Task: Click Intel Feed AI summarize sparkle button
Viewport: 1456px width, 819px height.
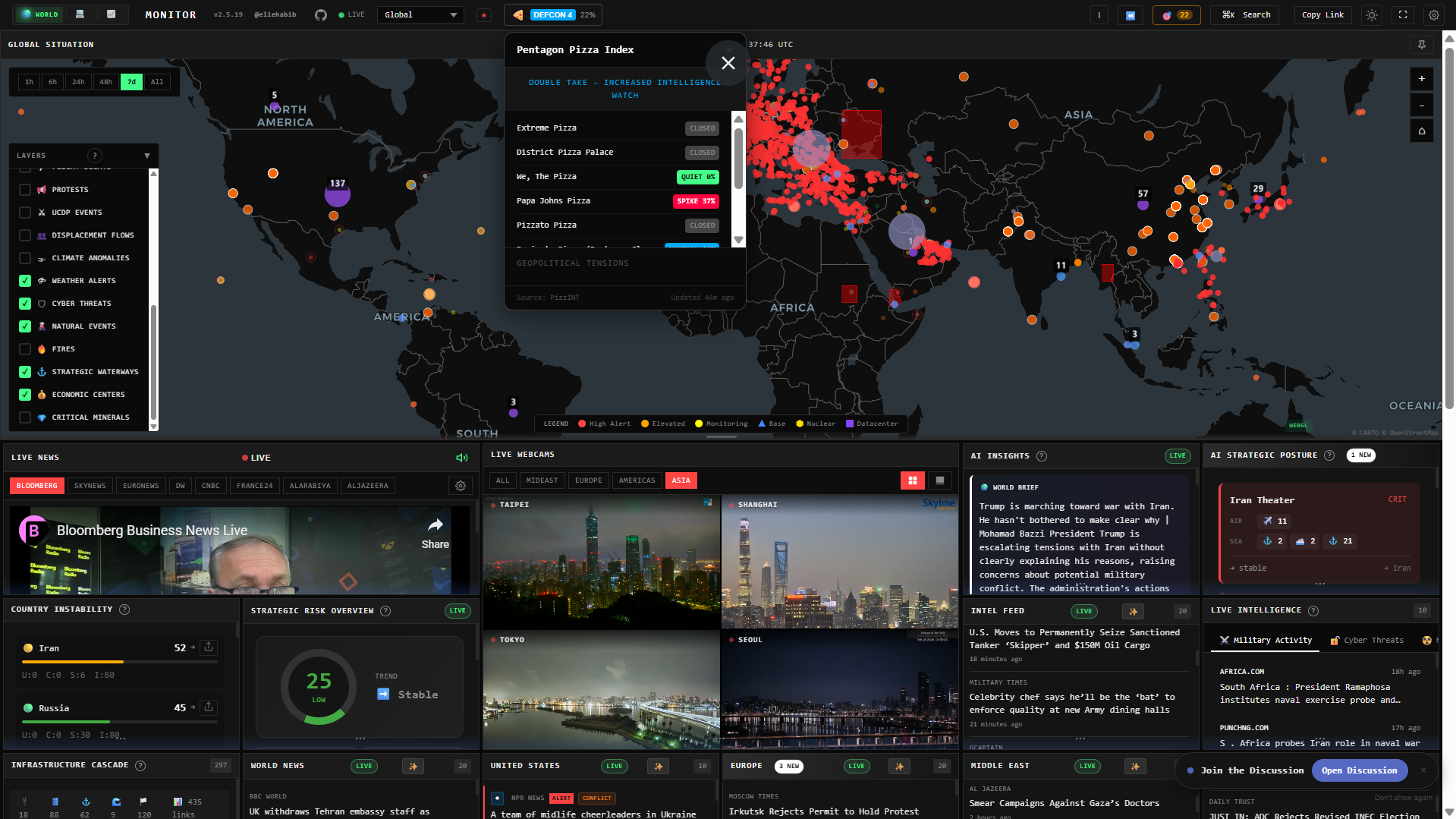Action: [1133, 611]
